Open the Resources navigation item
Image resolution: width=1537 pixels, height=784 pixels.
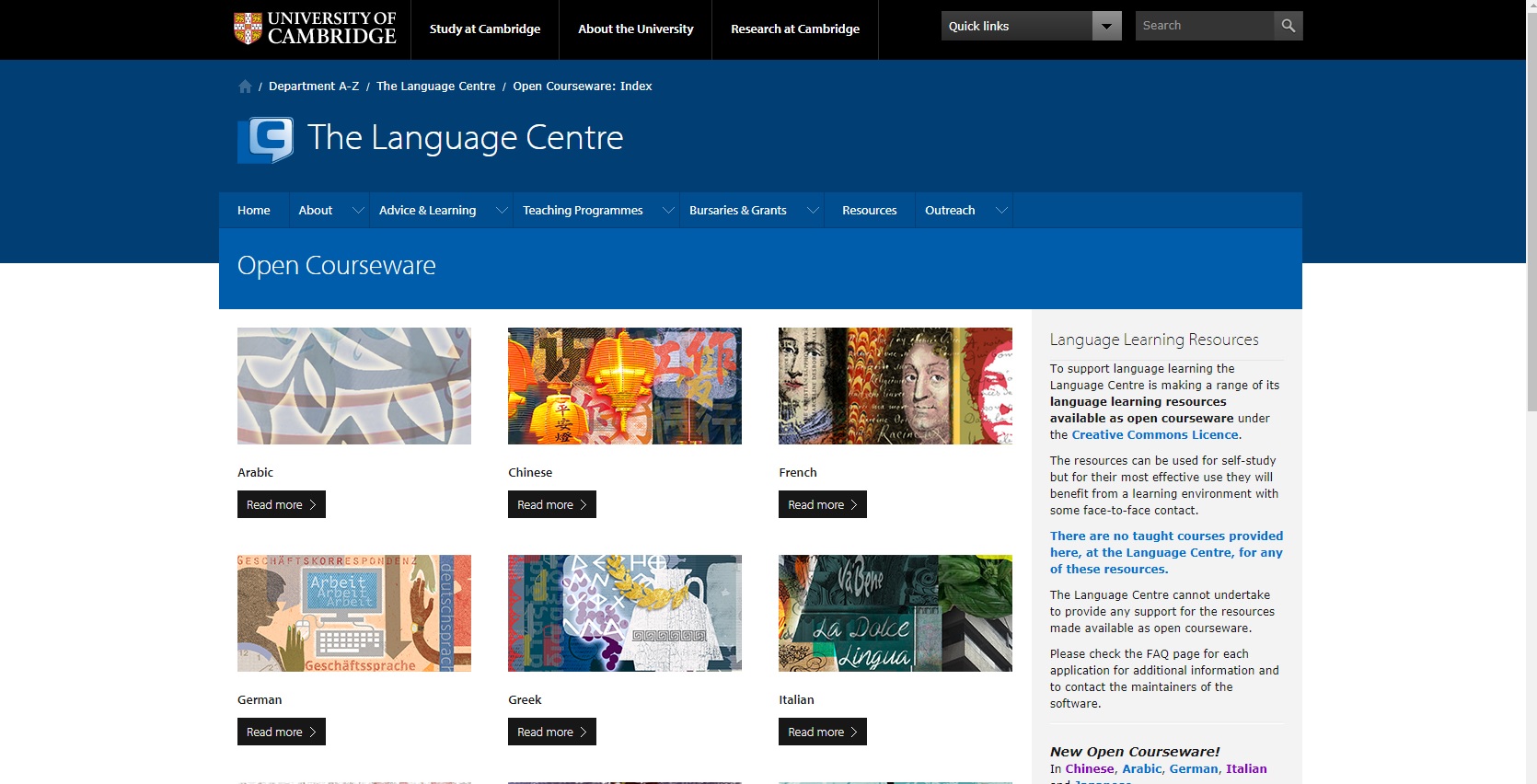pyautogui.click(x=870, y=211)
